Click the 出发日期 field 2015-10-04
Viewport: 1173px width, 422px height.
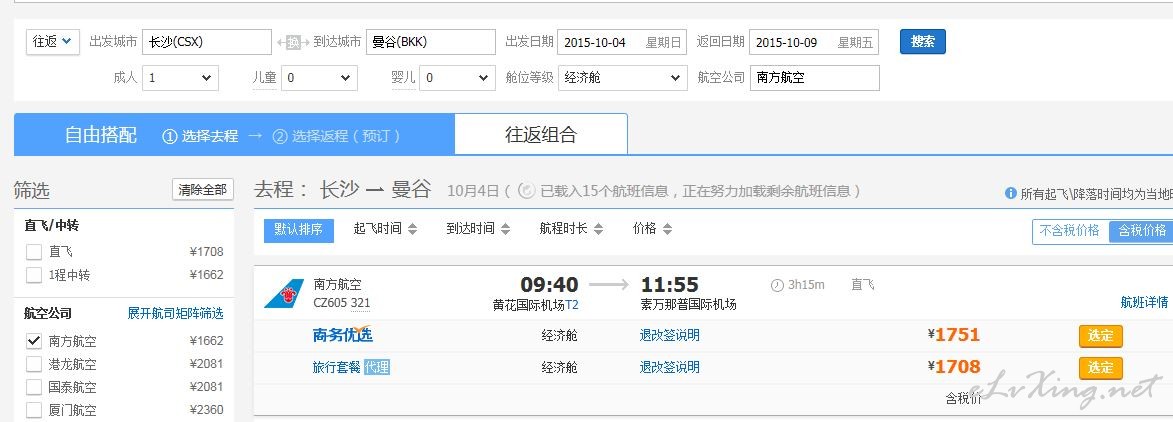[x=622, y=42]
